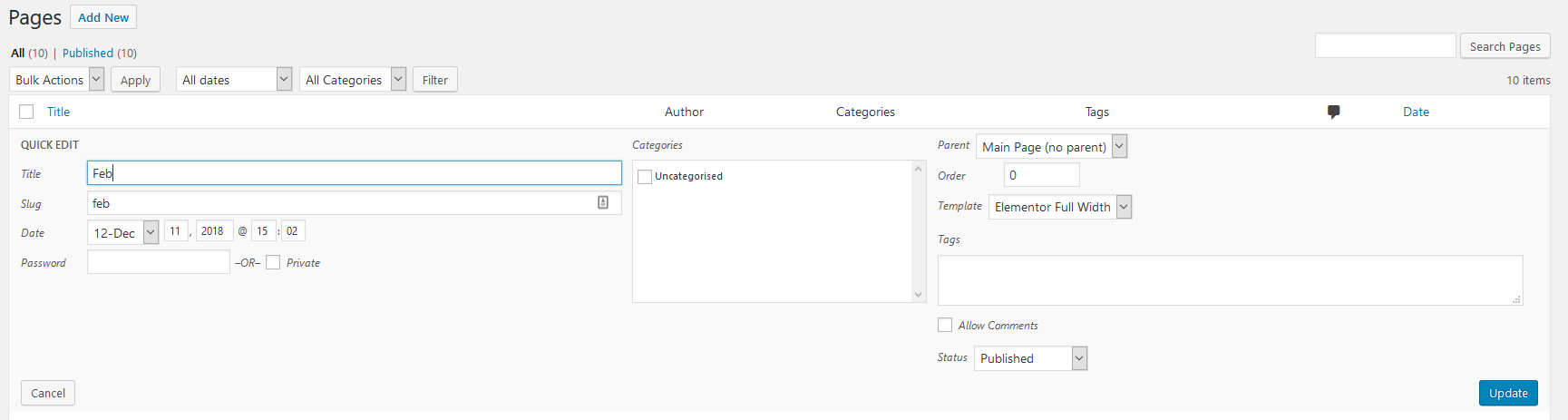
Task: Click Add New page button
Action: 103,17
